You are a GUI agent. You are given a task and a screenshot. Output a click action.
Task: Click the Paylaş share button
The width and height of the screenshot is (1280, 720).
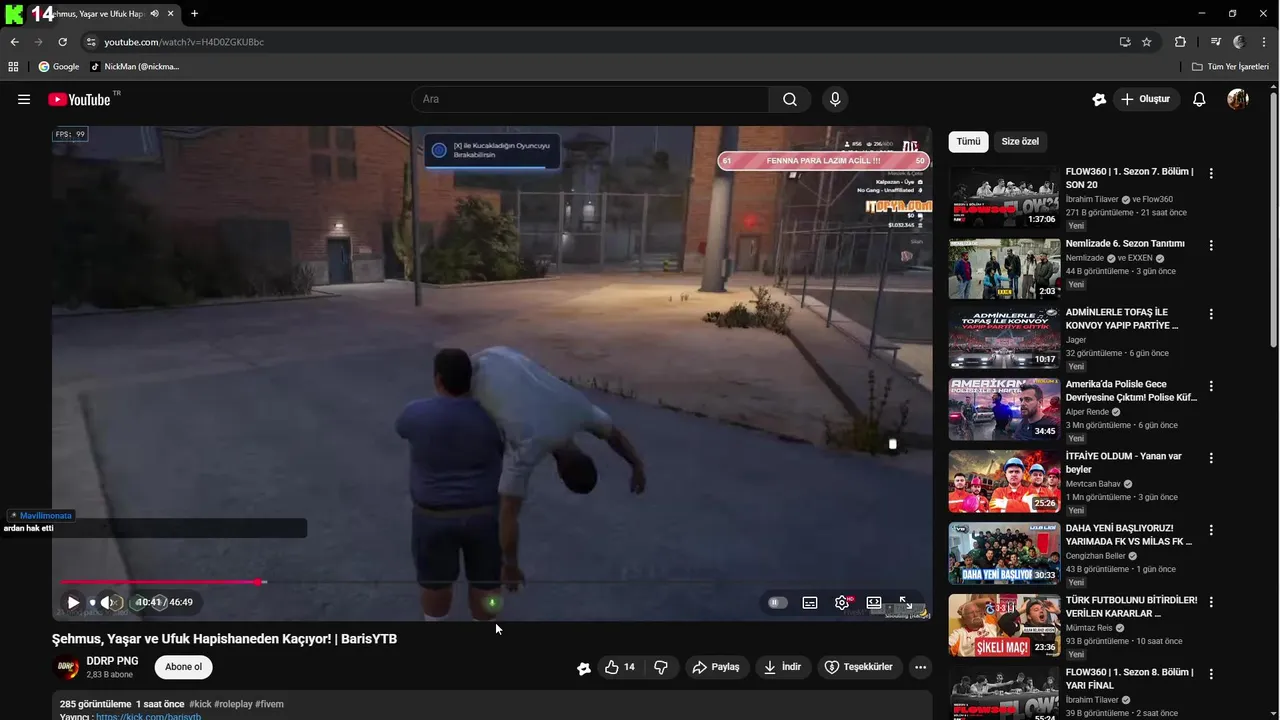716,667
